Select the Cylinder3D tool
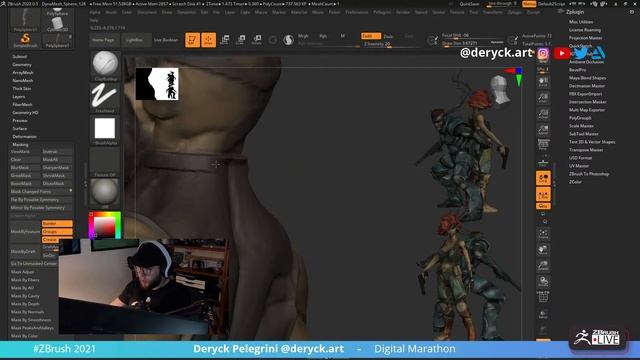 click(57, 24)
